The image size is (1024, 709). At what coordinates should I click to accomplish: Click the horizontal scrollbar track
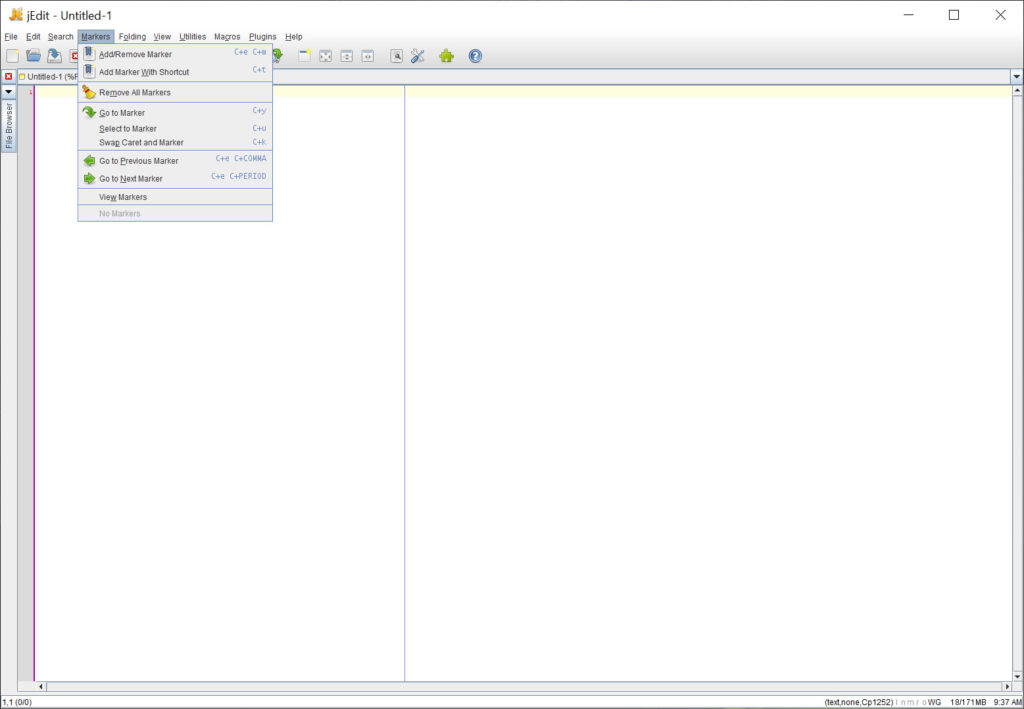[524, 687]
